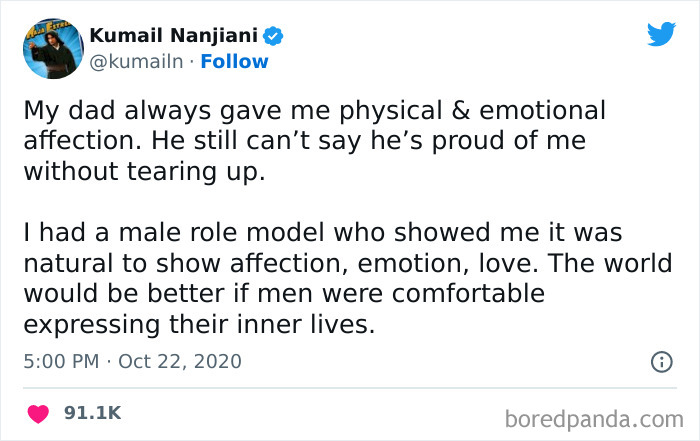
Task: Follow the @kumailn account
Action: (233, 61)
